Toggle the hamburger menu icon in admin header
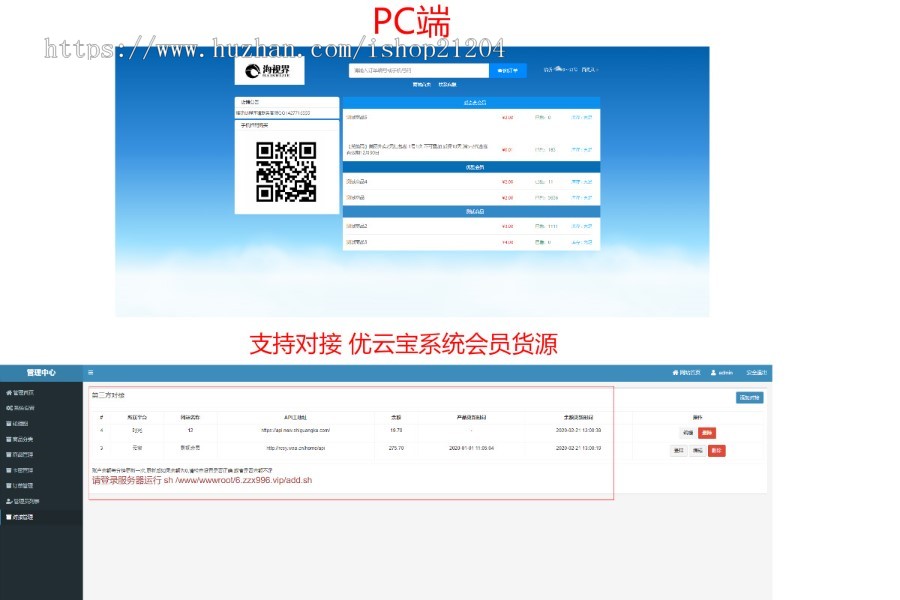 pos(90,372)
